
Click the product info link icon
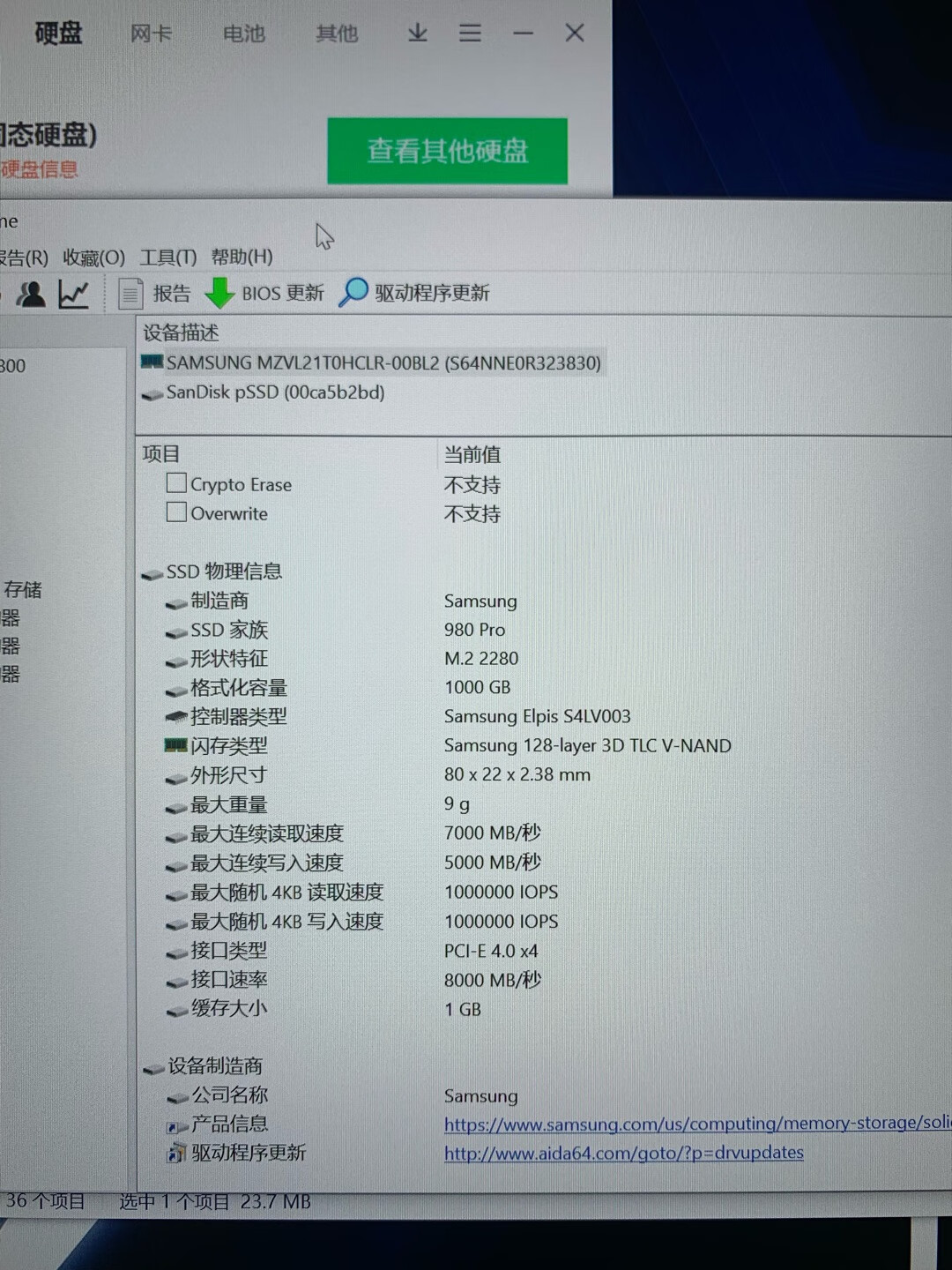point(176,1126)
